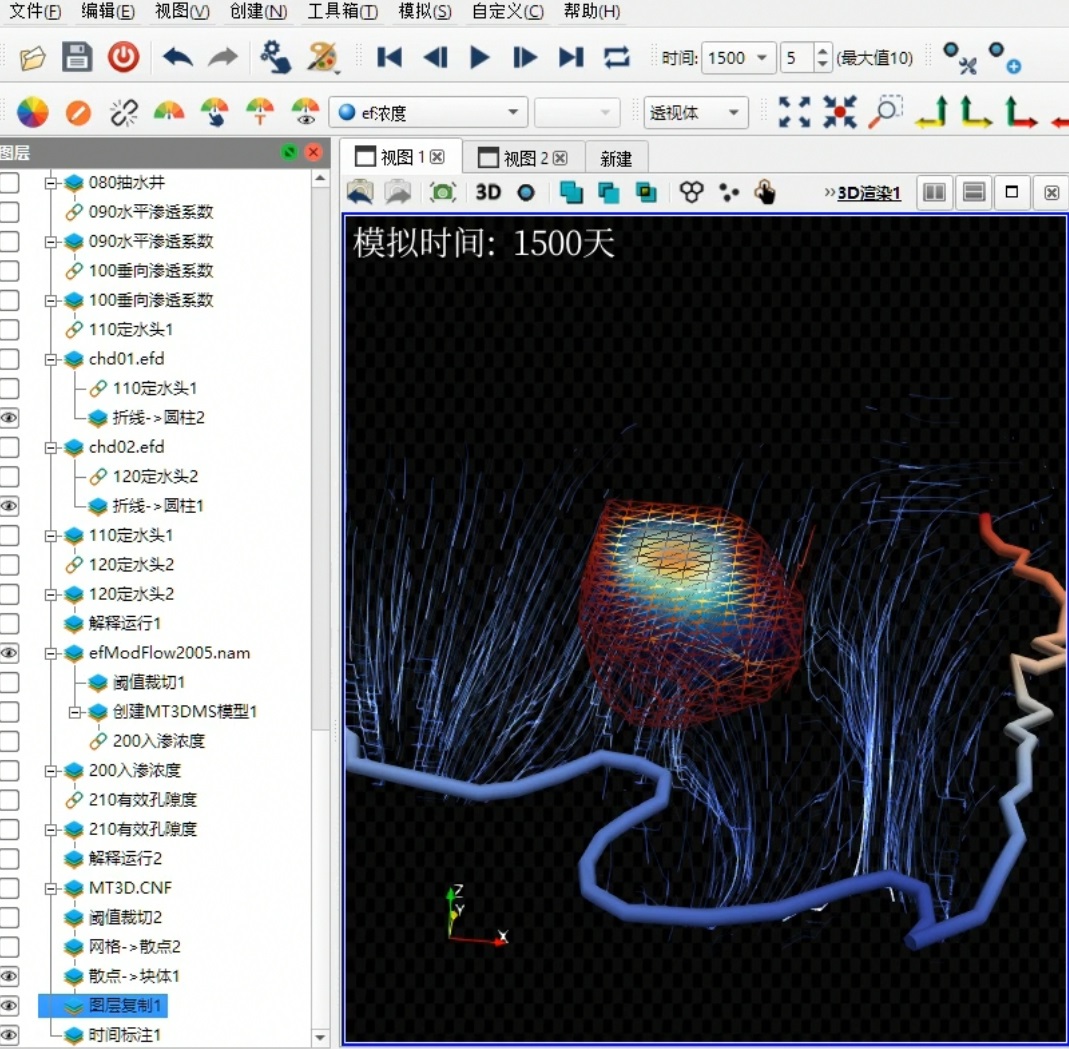Split the view top and bottom

point(974,193)
